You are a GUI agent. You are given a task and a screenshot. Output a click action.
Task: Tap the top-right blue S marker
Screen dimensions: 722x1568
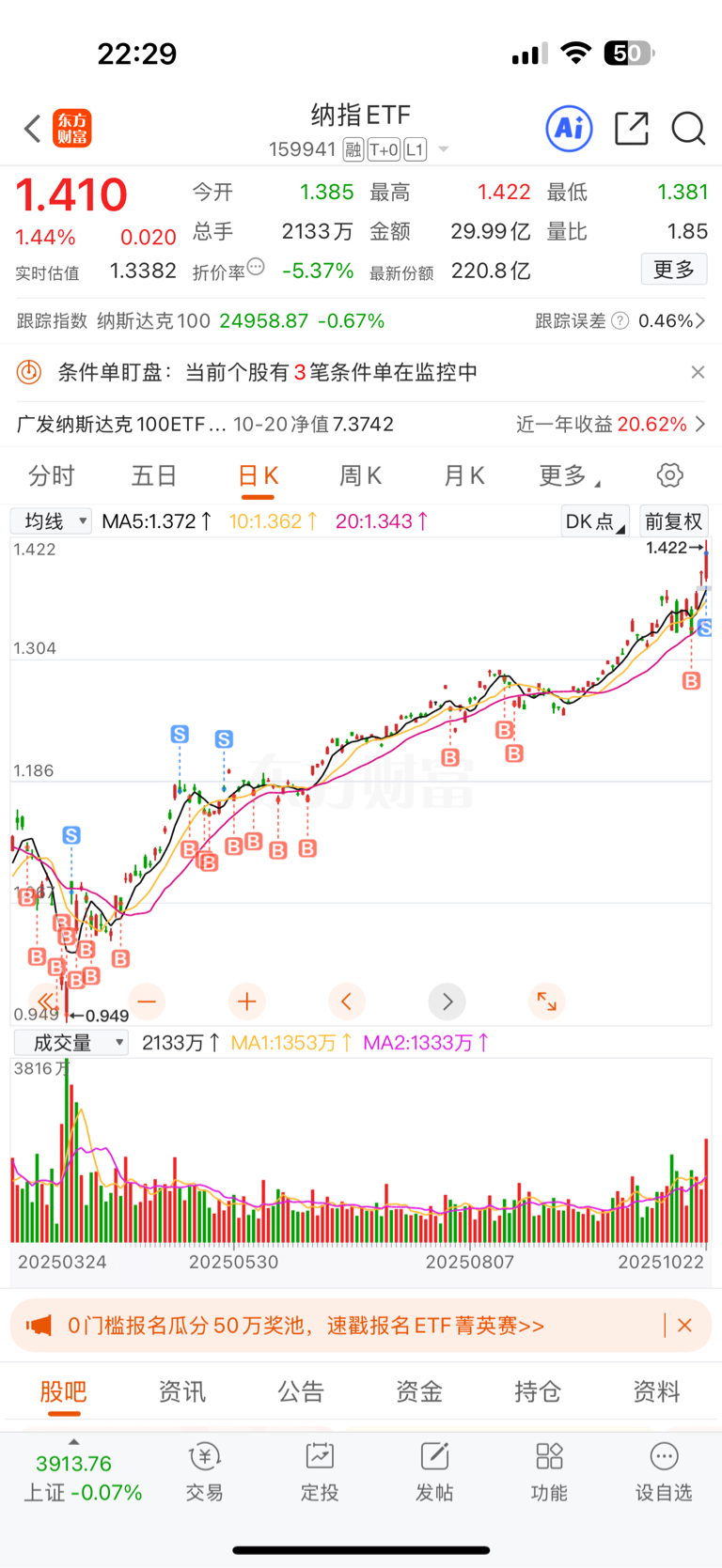[705, 627]
